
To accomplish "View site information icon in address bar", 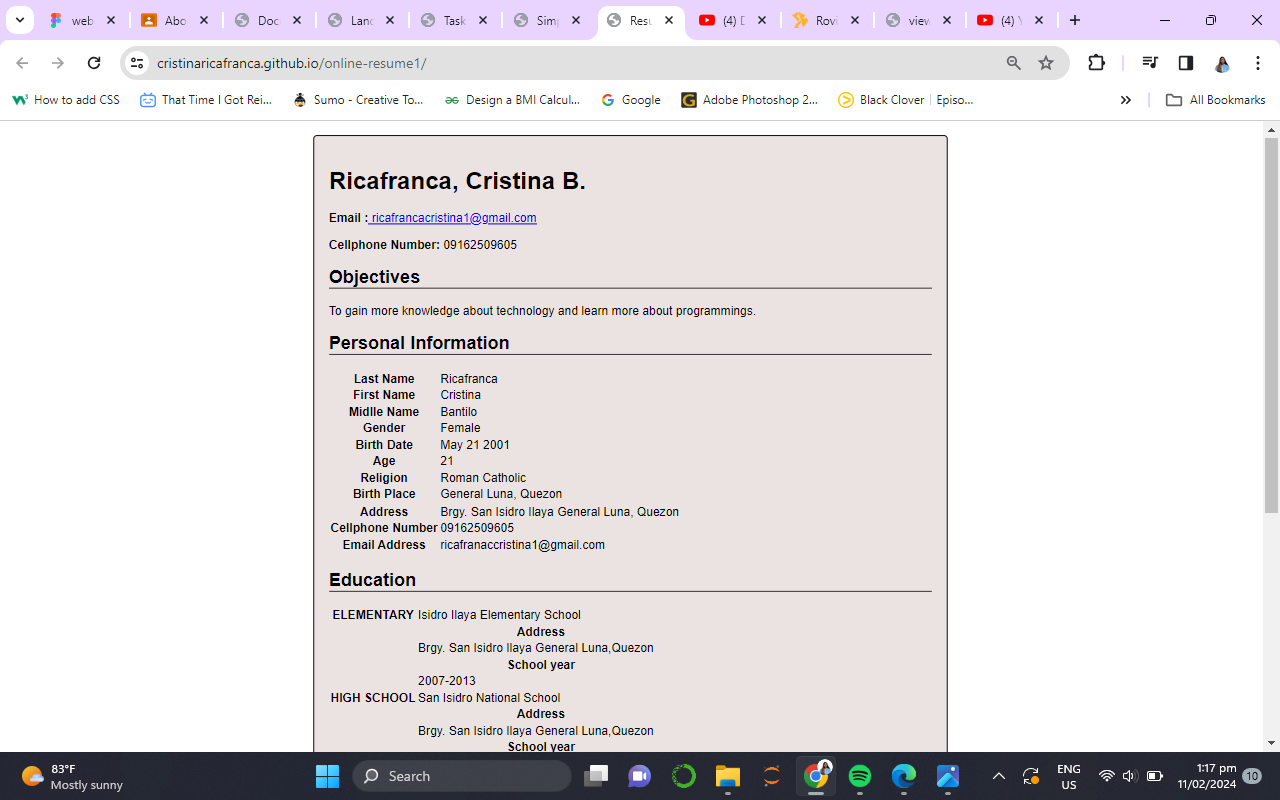I will click(x=137, y=63).
